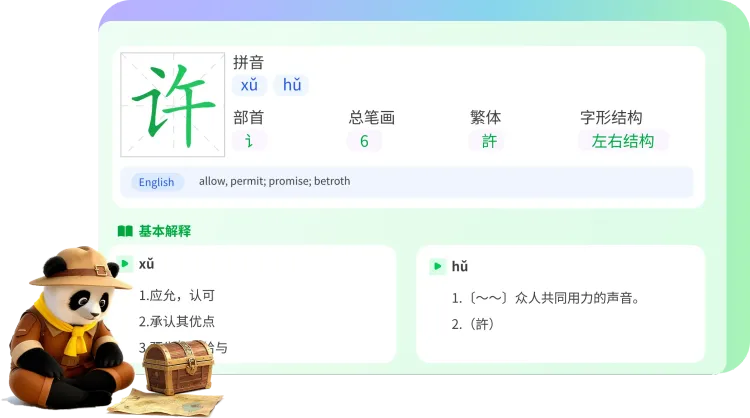Select the definition 众人共同用力的声音
750x418 pixels.
(x=546, y=298)
